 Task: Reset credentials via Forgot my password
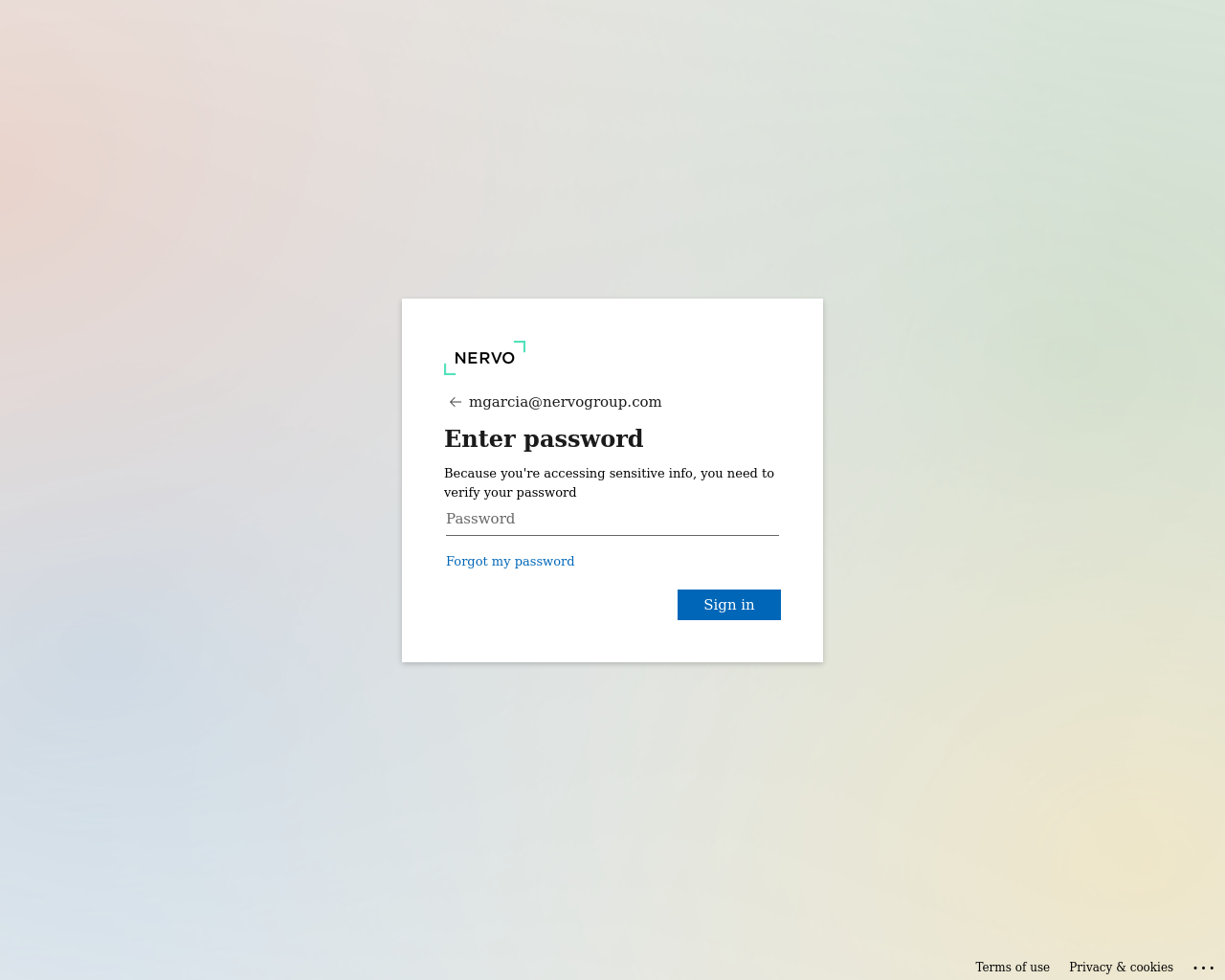click(510, 561)
